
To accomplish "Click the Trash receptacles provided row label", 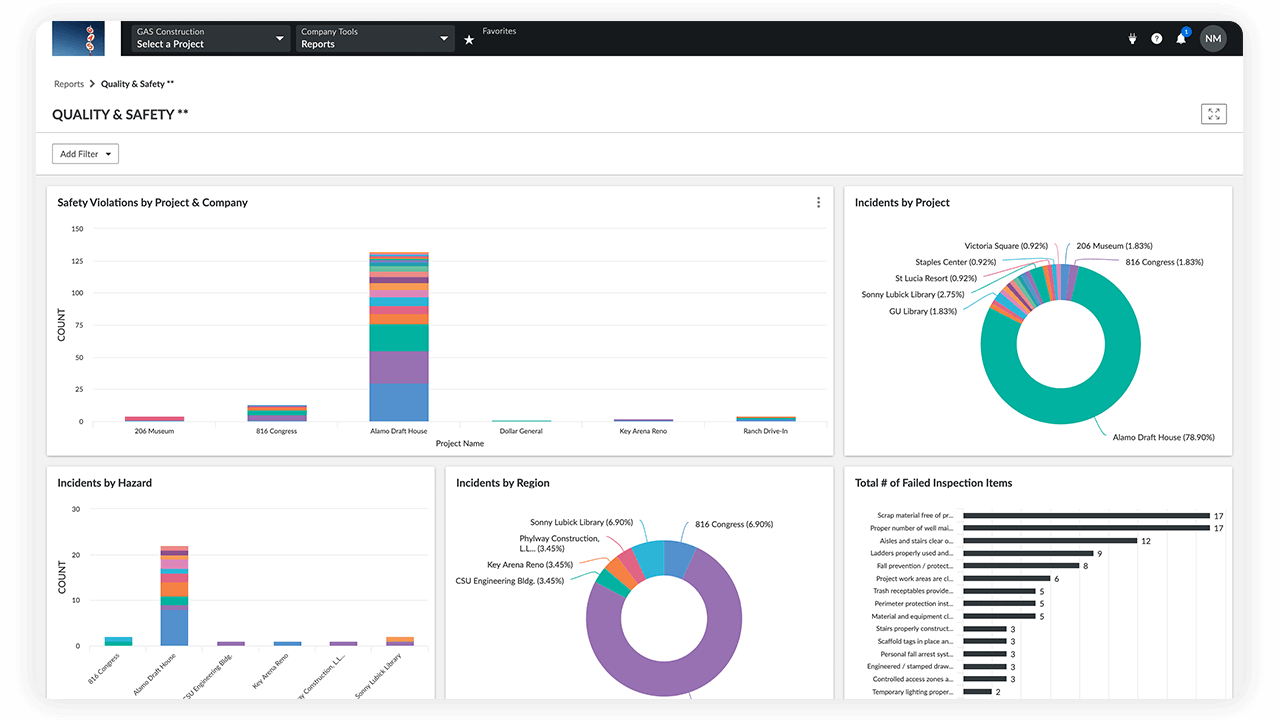I will (x=913, y=591).
